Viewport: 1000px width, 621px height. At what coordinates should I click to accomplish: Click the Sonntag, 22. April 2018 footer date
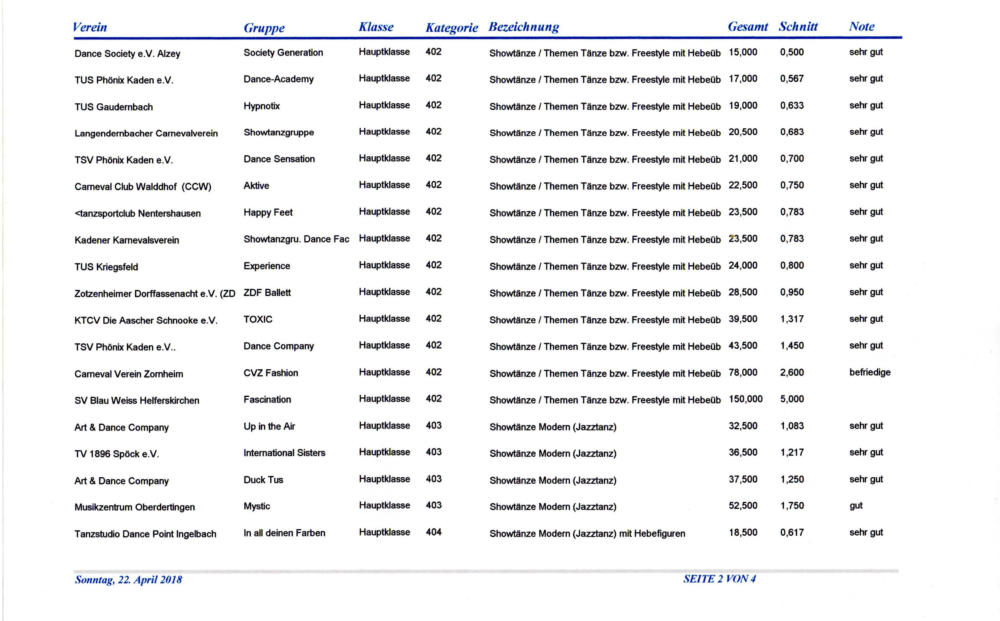coord(128,580)
